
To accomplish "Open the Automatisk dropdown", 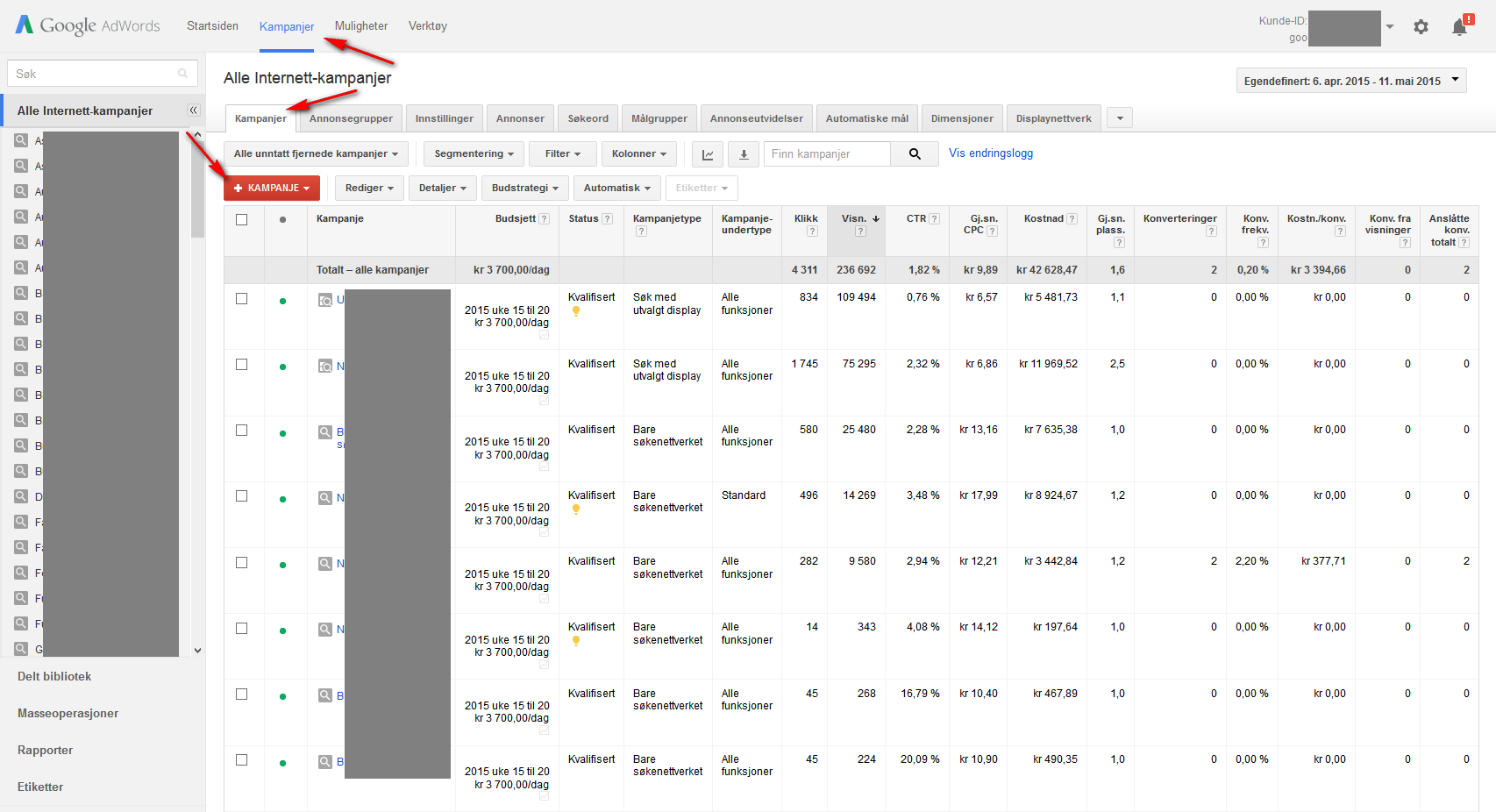I will click(x=617, y=189).
